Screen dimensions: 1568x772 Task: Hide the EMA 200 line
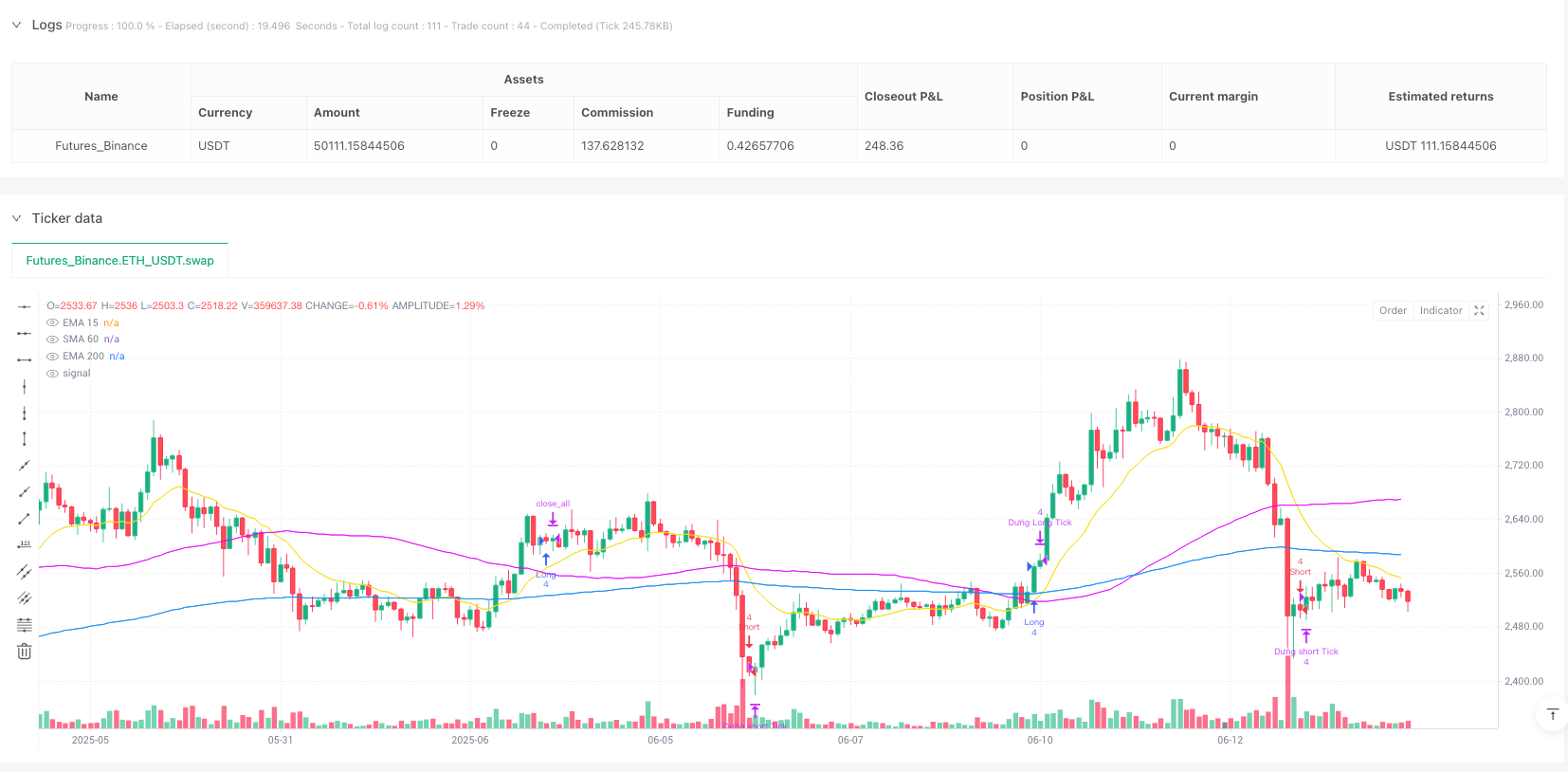pyautogui.click(x=52, y=357)
